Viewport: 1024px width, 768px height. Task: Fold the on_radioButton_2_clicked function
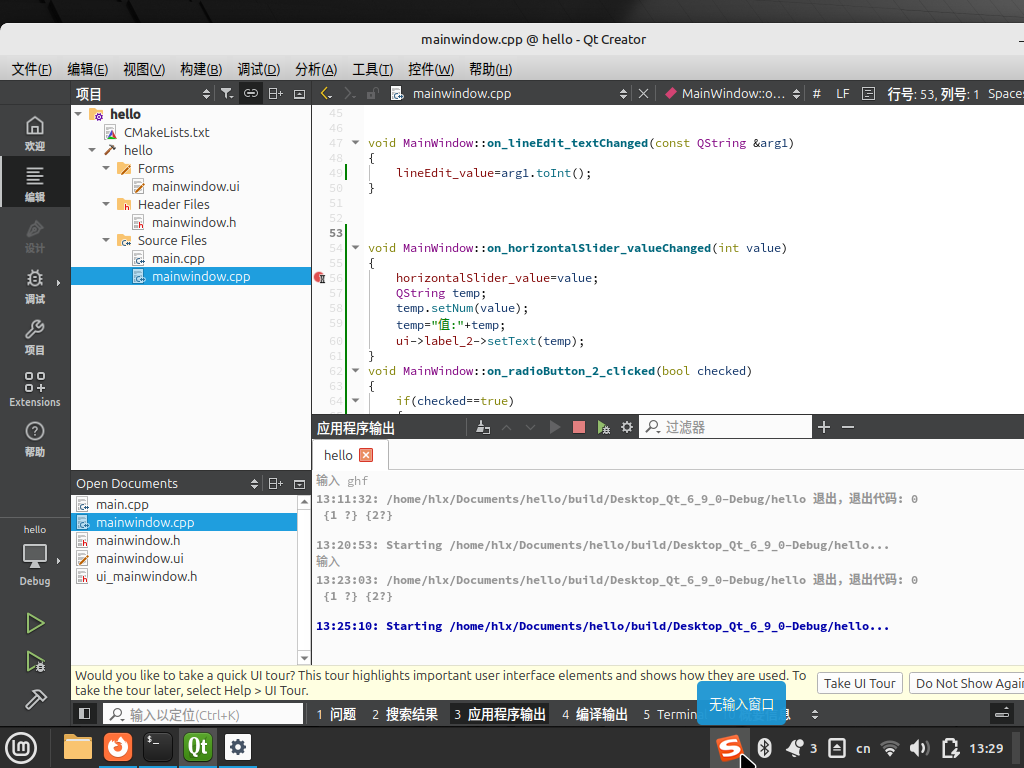coord(356,370)
